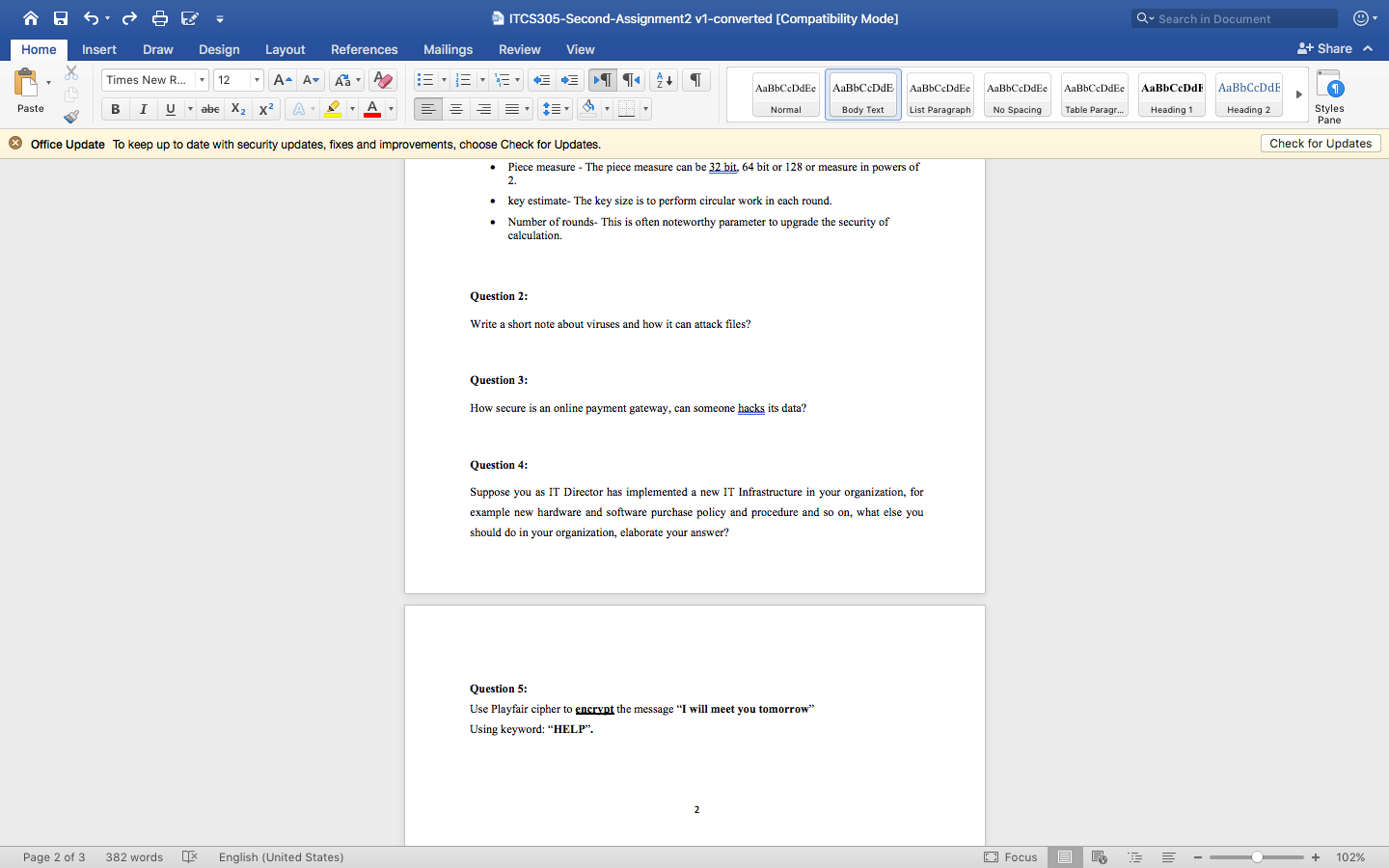
Task: Apply the List Paragraph style
Action: [x=940, y=95]
